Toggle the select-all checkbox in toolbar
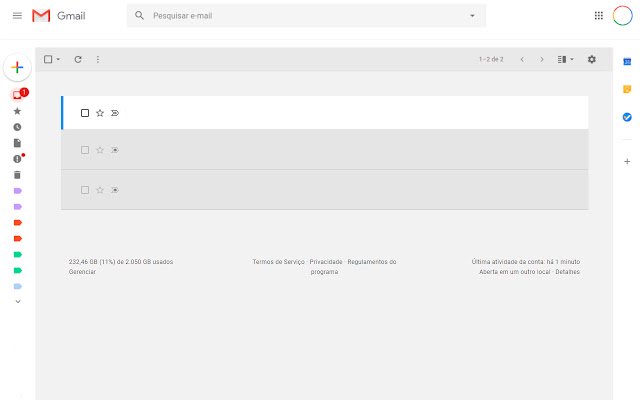 click(x=48, y=59)
